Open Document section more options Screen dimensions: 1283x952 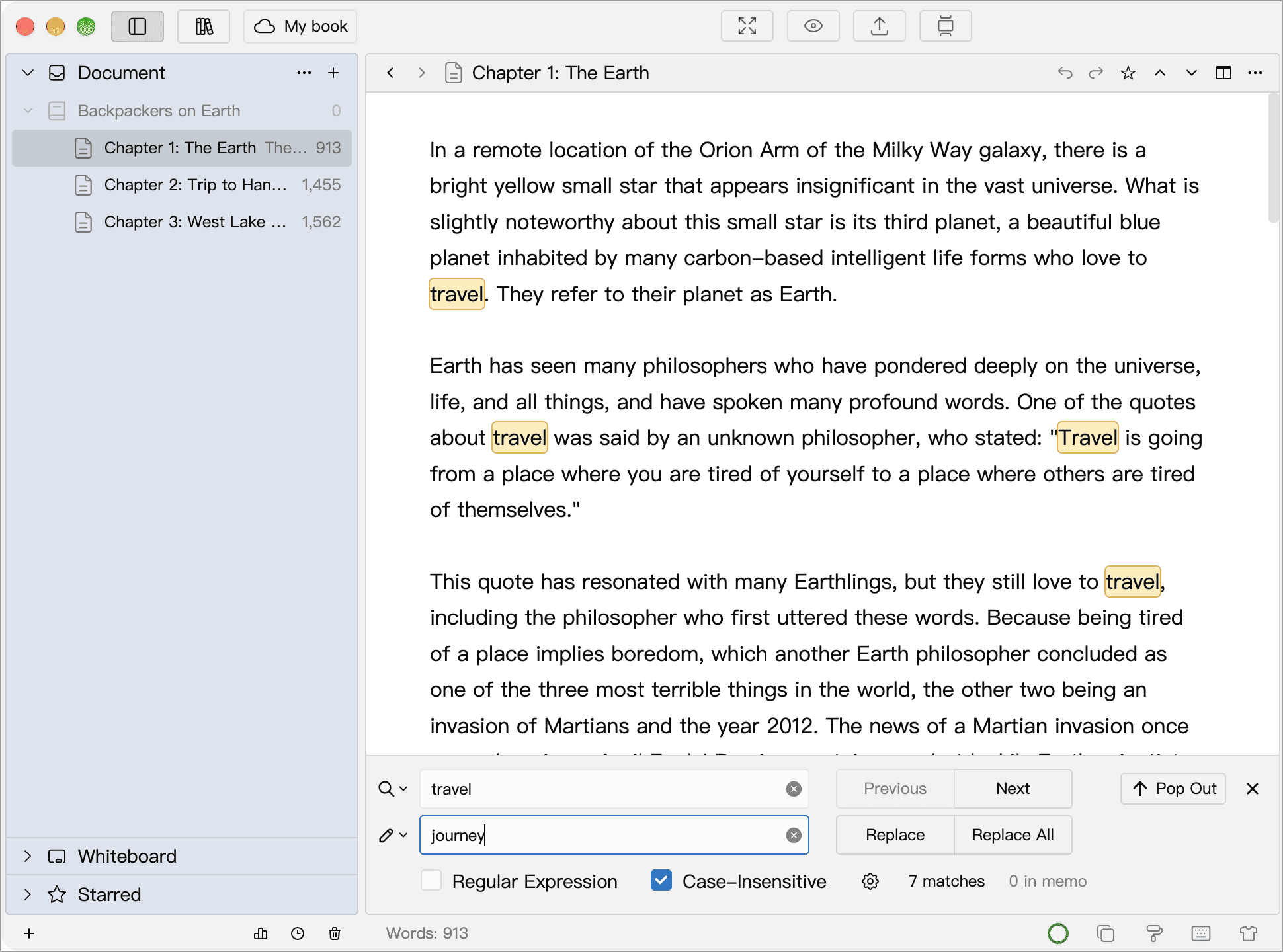tap(304, 73)
